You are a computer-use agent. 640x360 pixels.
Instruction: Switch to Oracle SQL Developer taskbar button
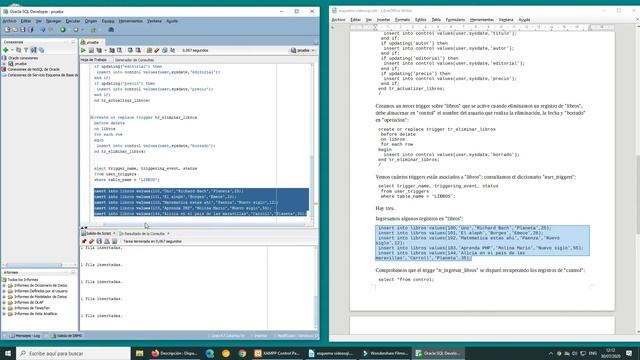tap(438, 353)
